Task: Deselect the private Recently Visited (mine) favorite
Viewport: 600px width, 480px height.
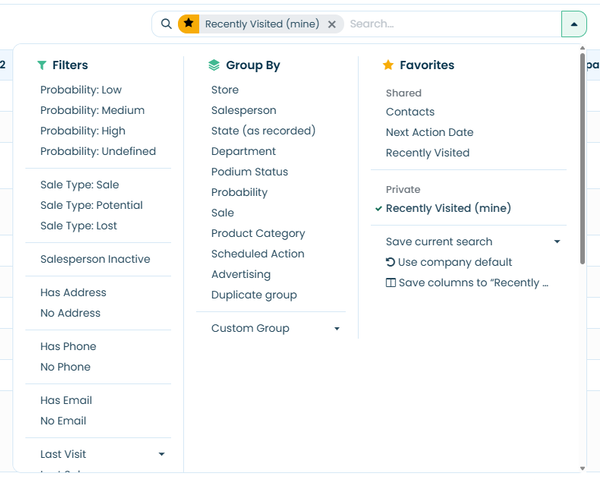Action: [448, 208]
